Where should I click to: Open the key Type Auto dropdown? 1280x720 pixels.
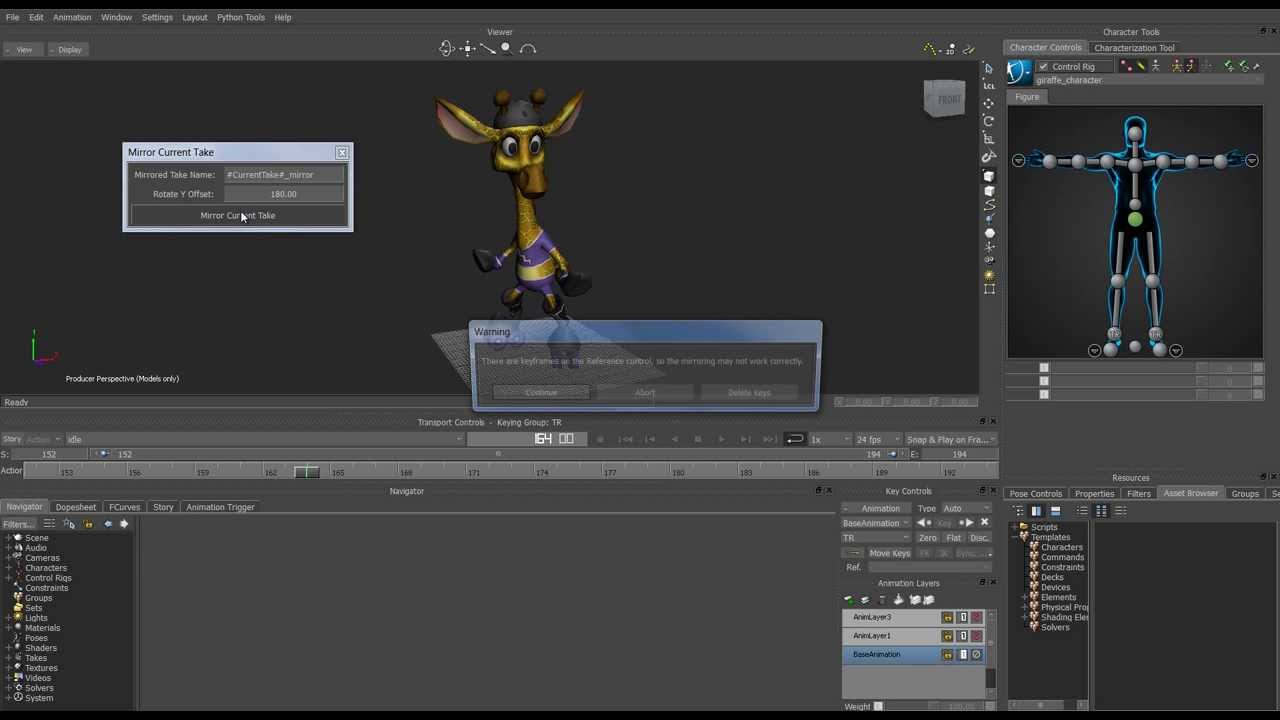[x=966, y=508]
